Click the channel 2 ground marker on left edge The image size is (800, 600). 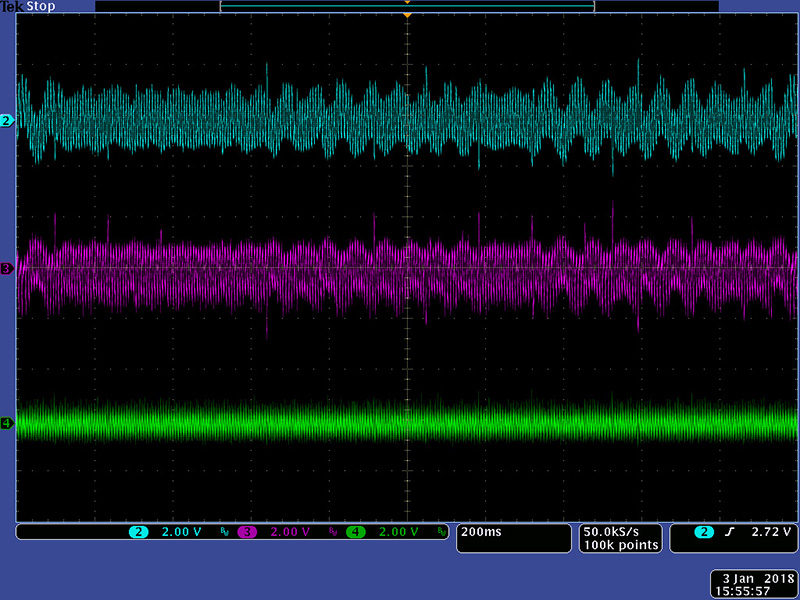click(7, 121)
